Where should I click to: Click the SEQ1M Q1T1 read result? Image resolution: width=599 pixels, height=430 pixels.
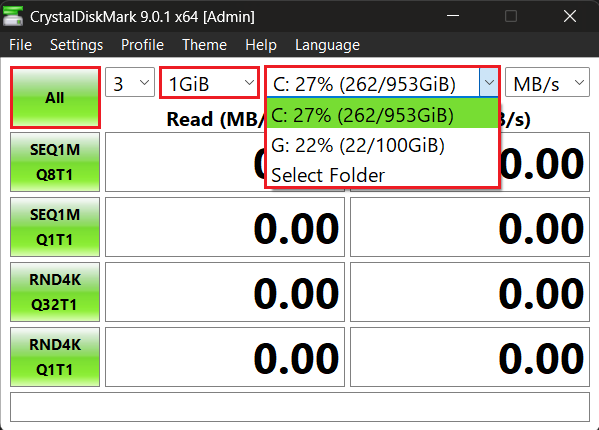(225, 227)
